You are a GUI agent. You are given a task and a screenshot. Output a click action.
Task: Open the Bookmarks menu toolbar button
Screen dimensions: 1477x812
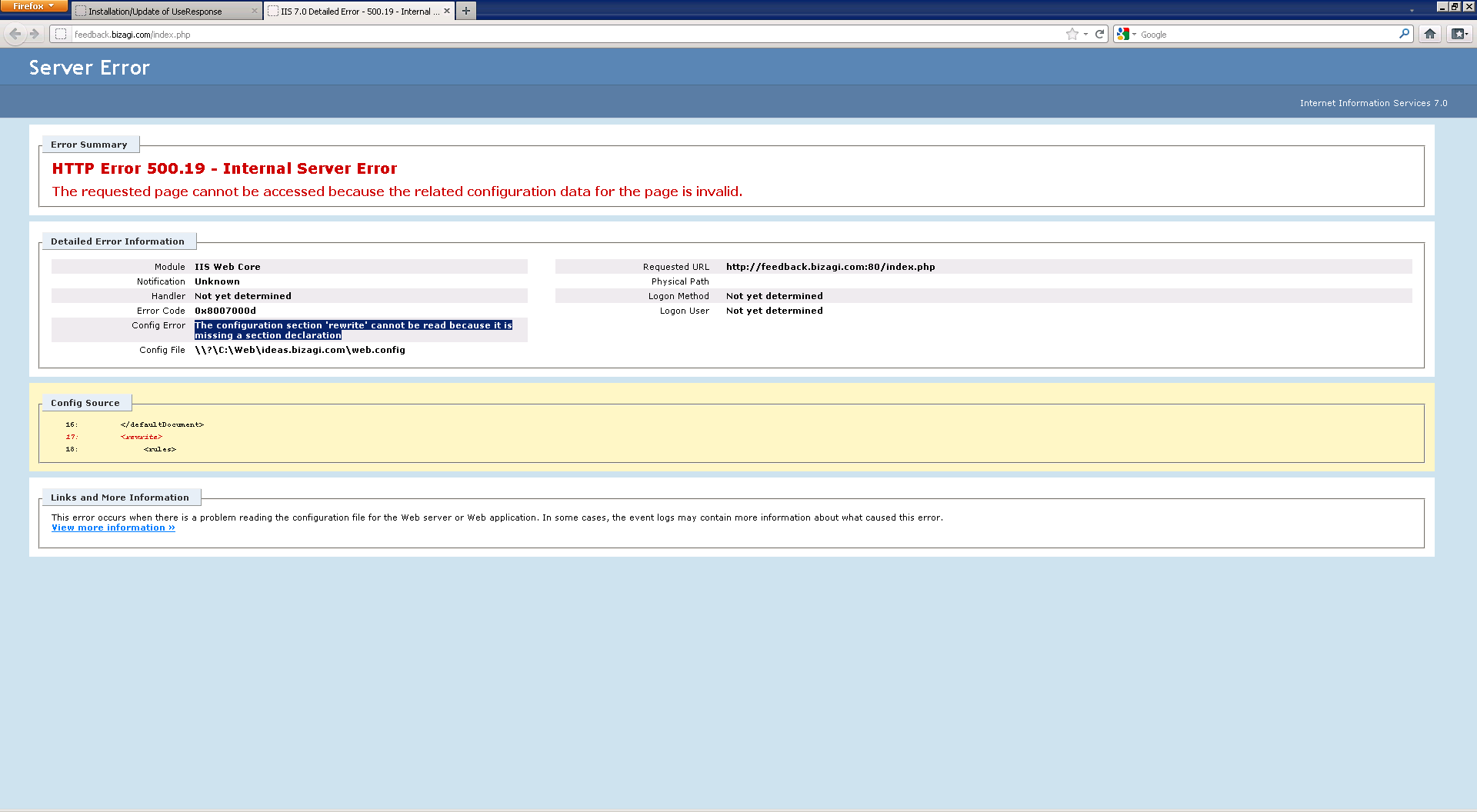[x=1459, y=34]
